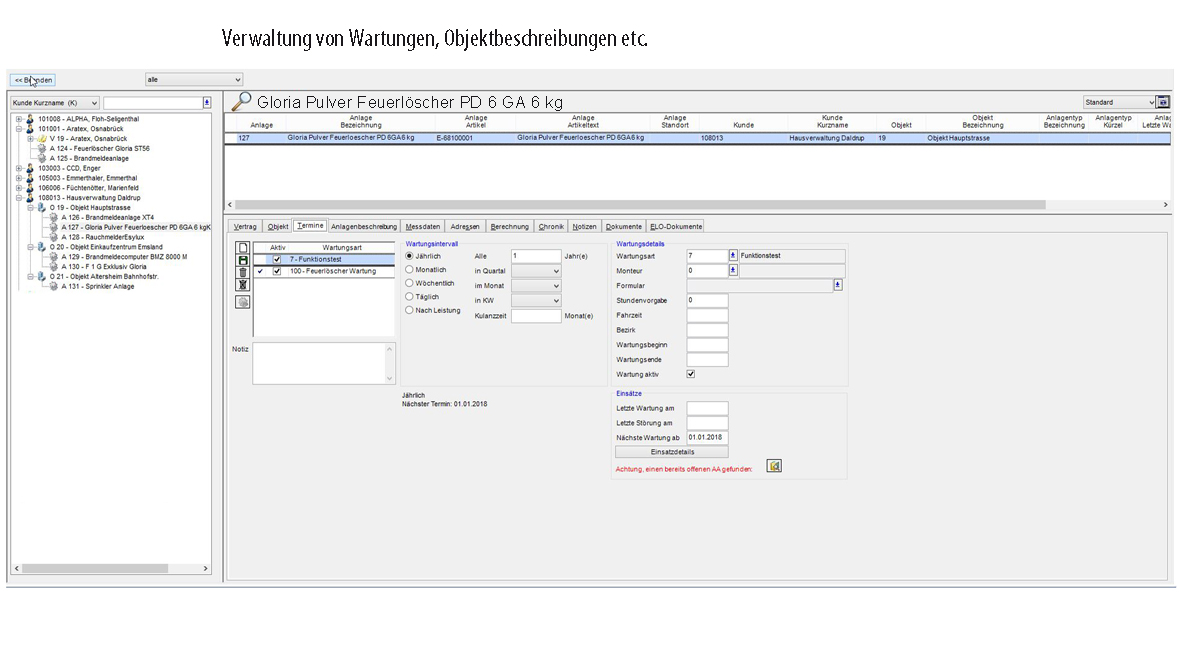Uncheck Aktiv for 100 - Feuerlöscher Wartung

(277, 271)
